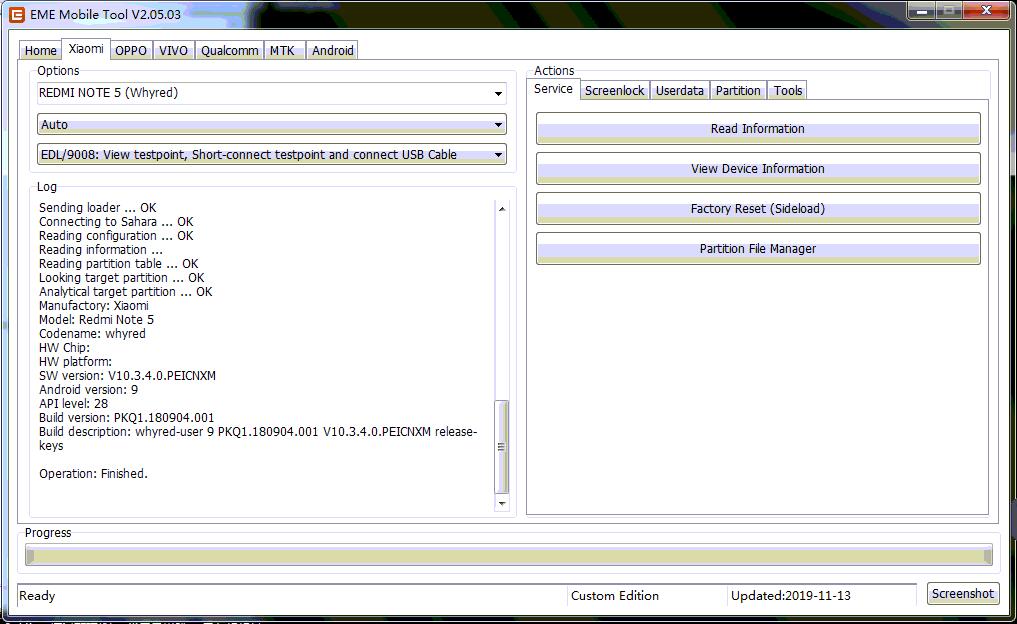Switch to the Partition actions tab
This screenshot has width=1017, height=624.
click(x=738, y=91)
